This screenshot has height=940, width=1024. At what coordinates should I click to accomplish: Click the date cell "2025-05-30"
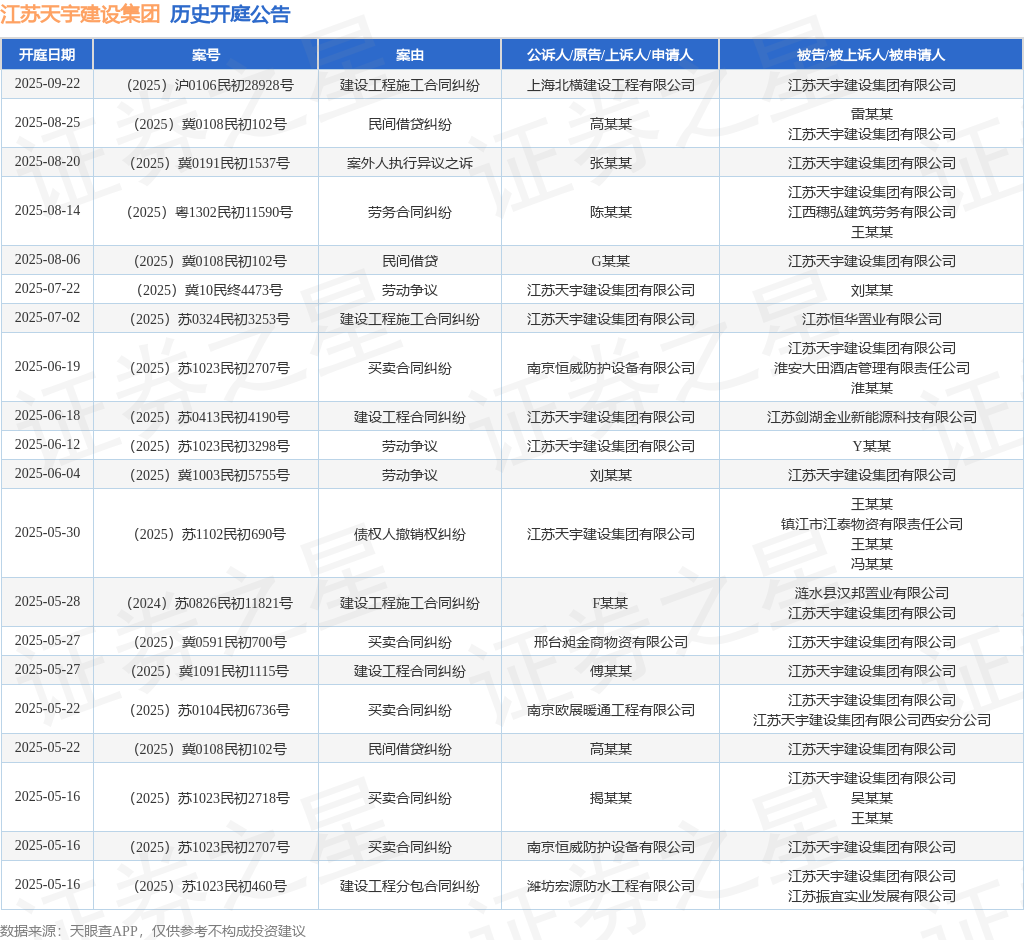tap(47, 532)
